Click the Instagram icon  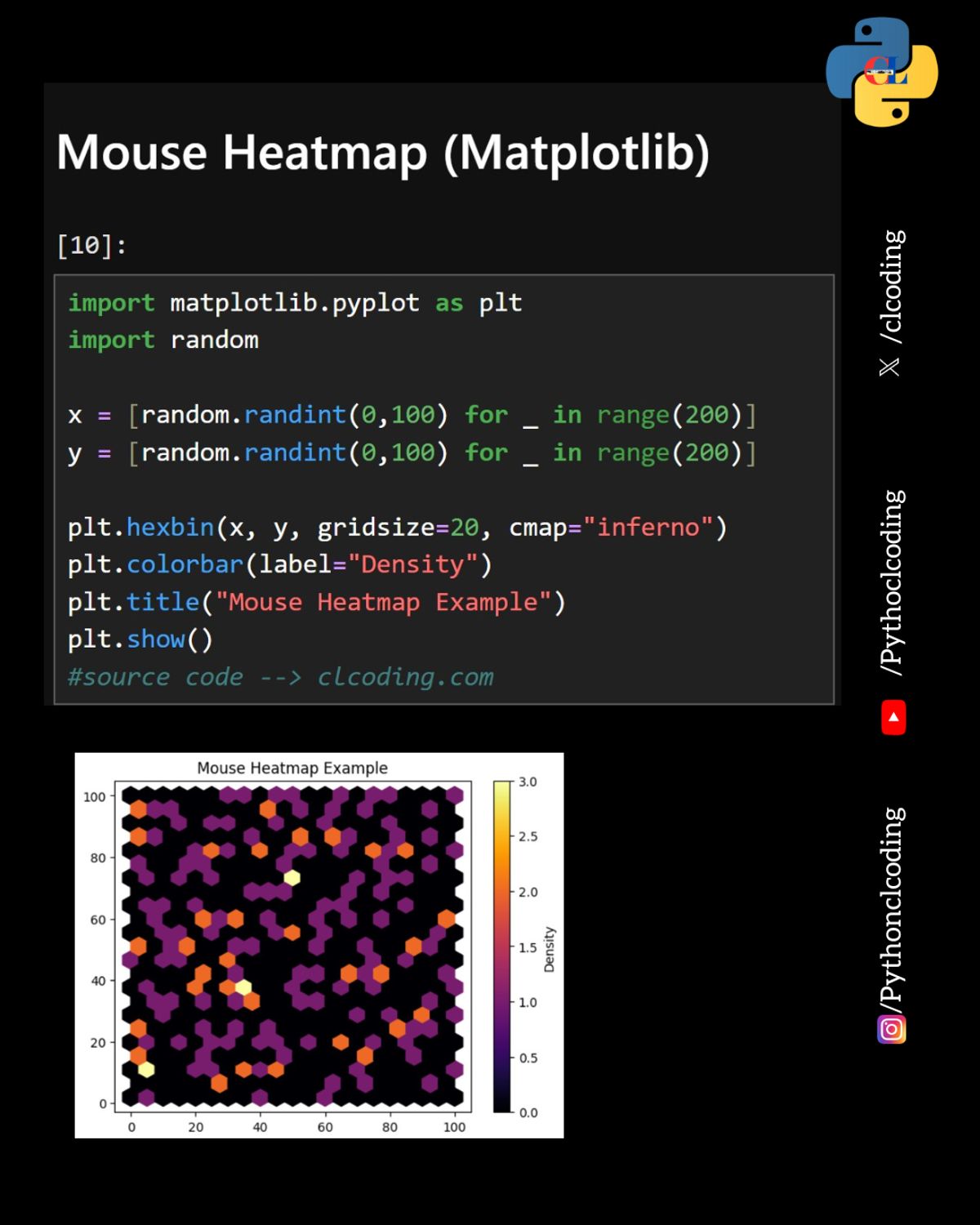coord(892,1029)
